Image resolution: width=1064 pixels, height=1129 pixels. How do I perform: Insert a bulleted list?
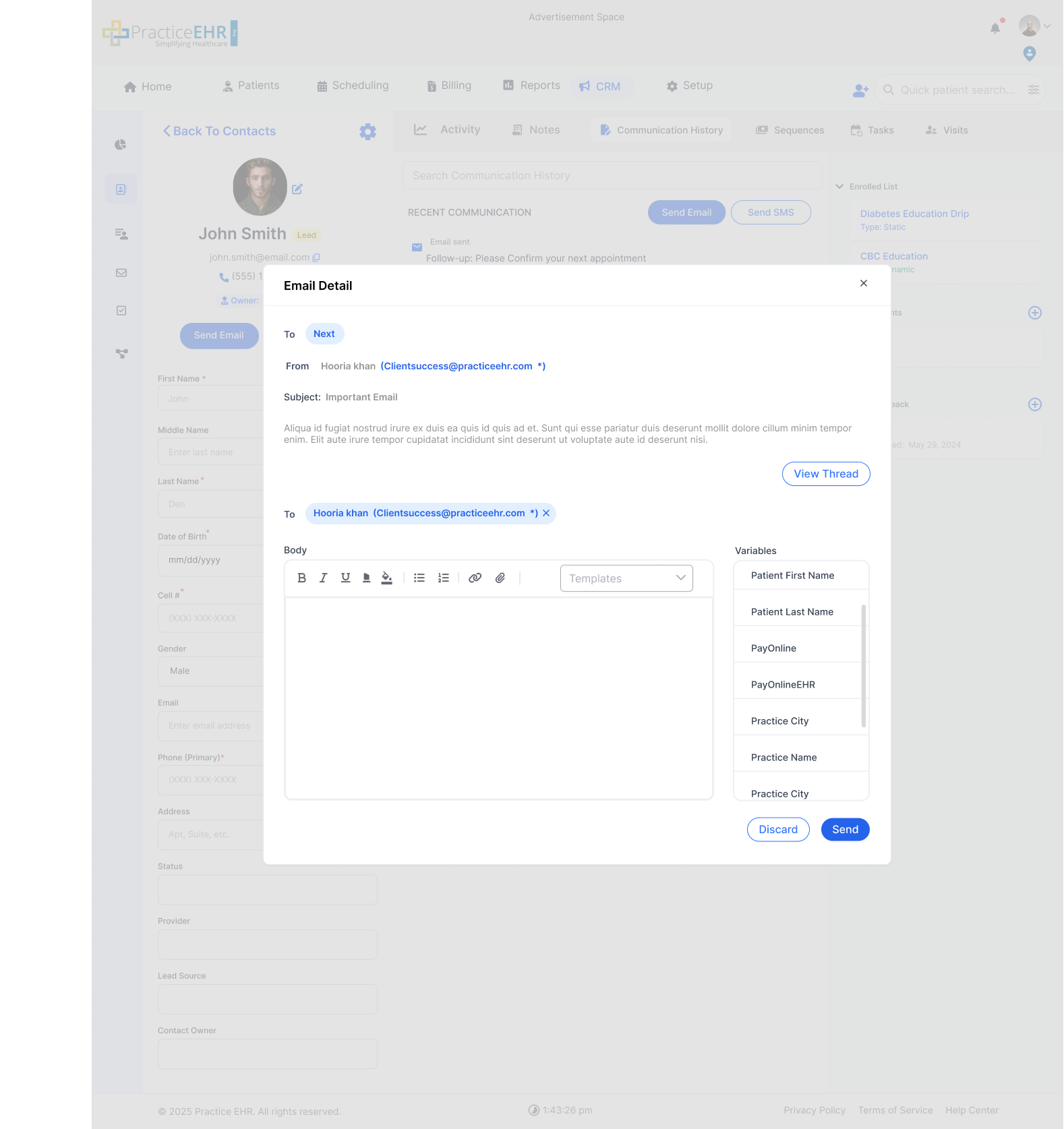click(419, 578)
